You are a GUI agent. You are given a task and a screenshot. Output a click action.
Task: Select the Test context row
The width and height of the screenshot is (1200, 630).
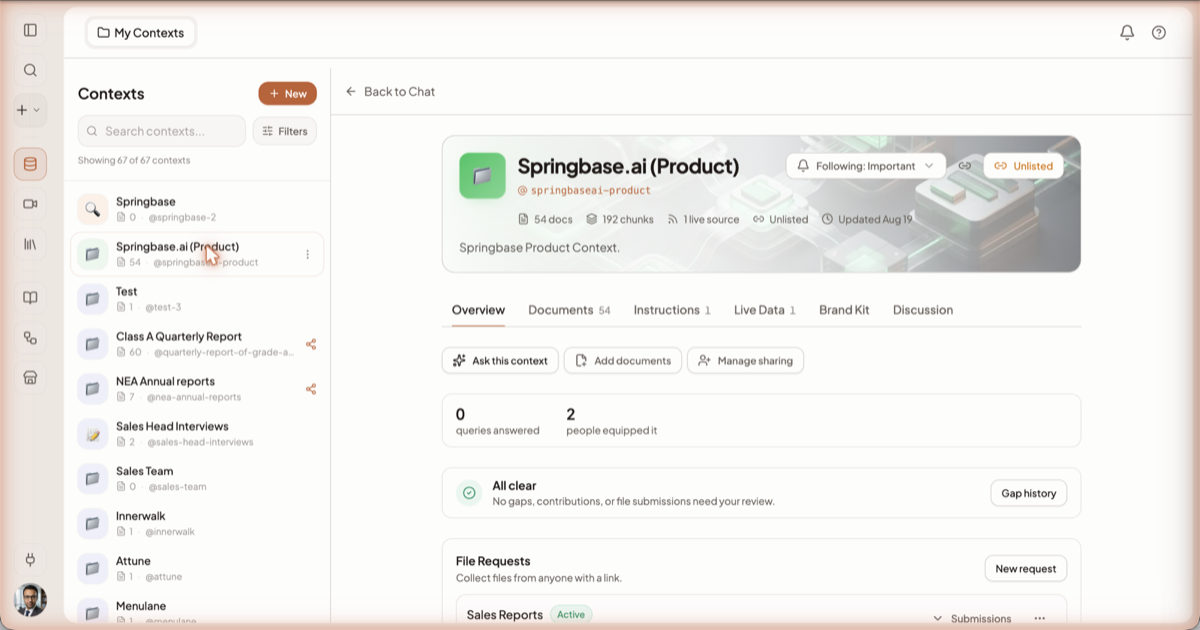197,299
